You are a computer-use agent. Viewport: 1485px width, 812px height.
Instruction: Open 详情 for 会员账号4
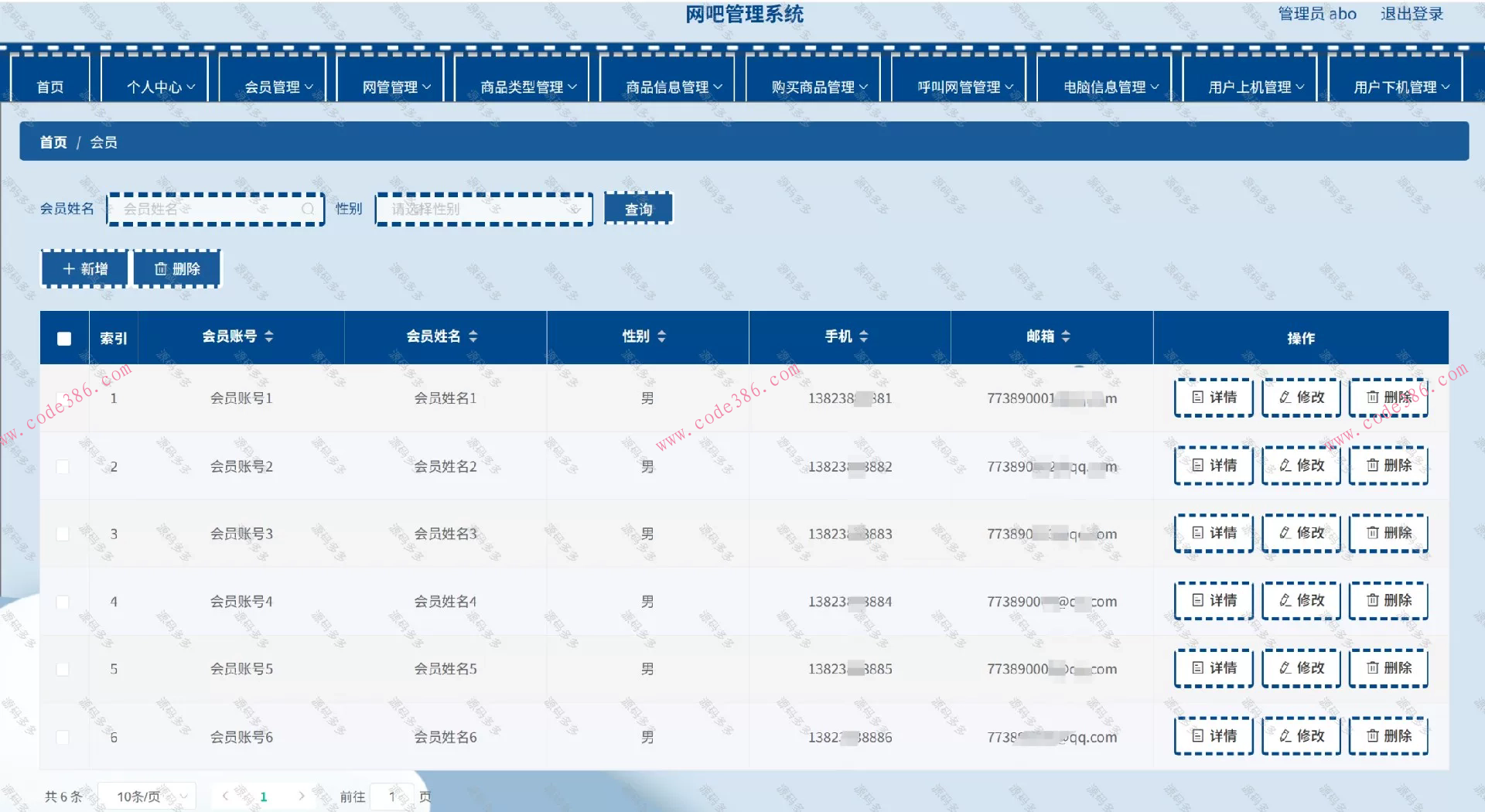tap(1214, 600)
